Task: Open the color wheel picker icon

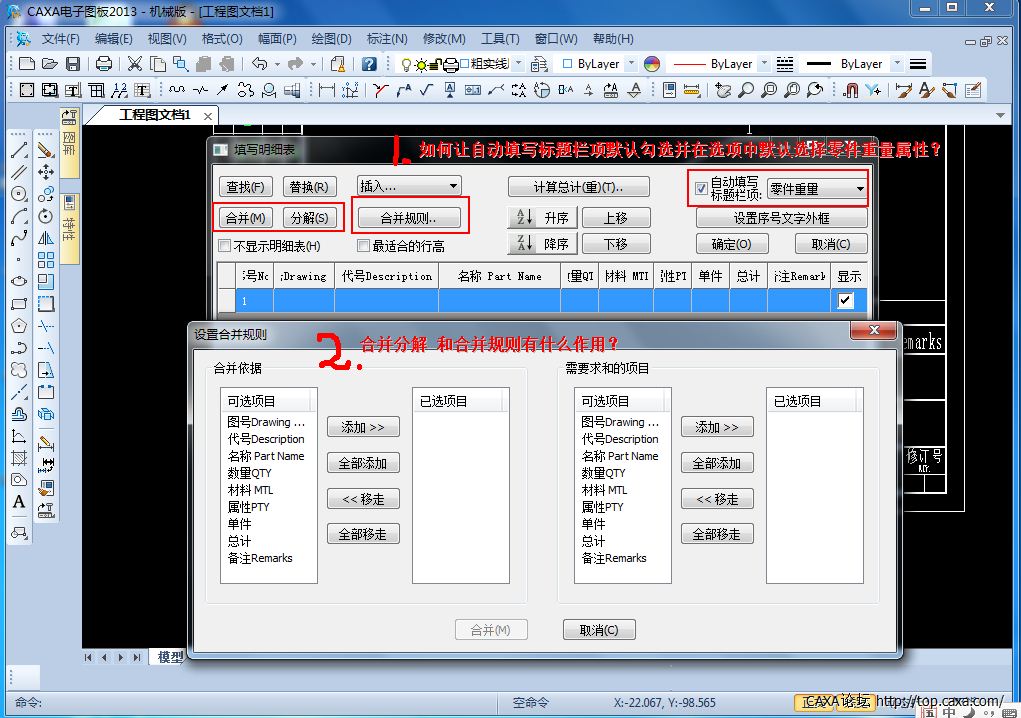Action: coord(652,64)
